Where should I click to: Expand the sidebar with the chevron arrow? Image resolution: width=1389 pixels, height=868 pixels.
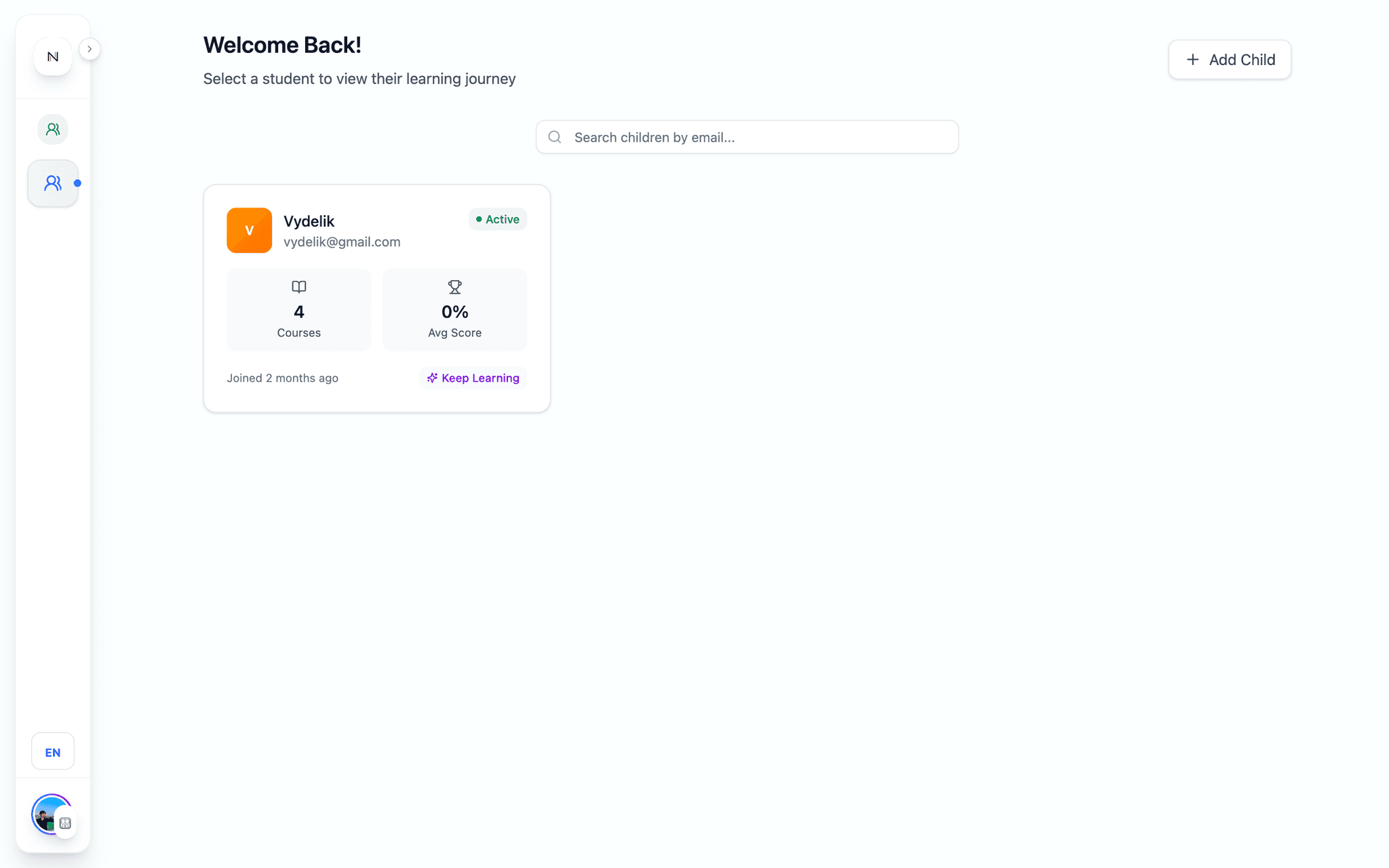tap(90, 50)
